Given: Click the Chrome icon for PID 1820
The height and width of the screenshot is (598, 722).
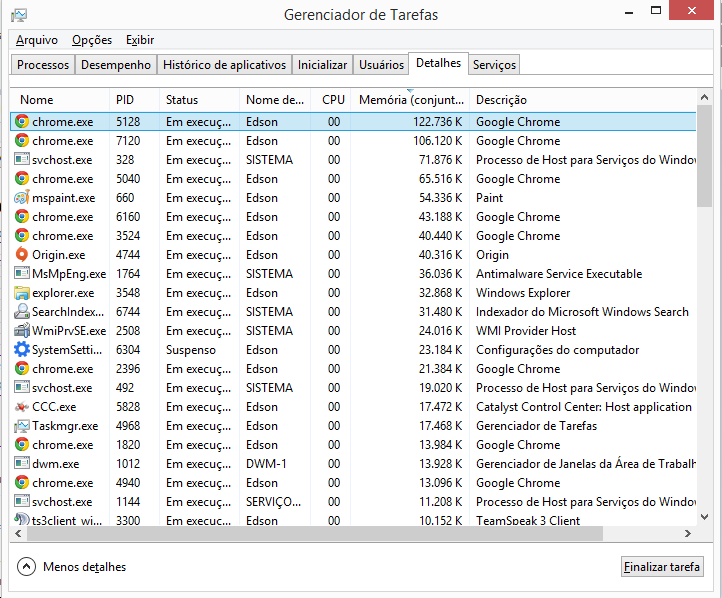Looking at the screenshot, I should click(x=22, y=445).
